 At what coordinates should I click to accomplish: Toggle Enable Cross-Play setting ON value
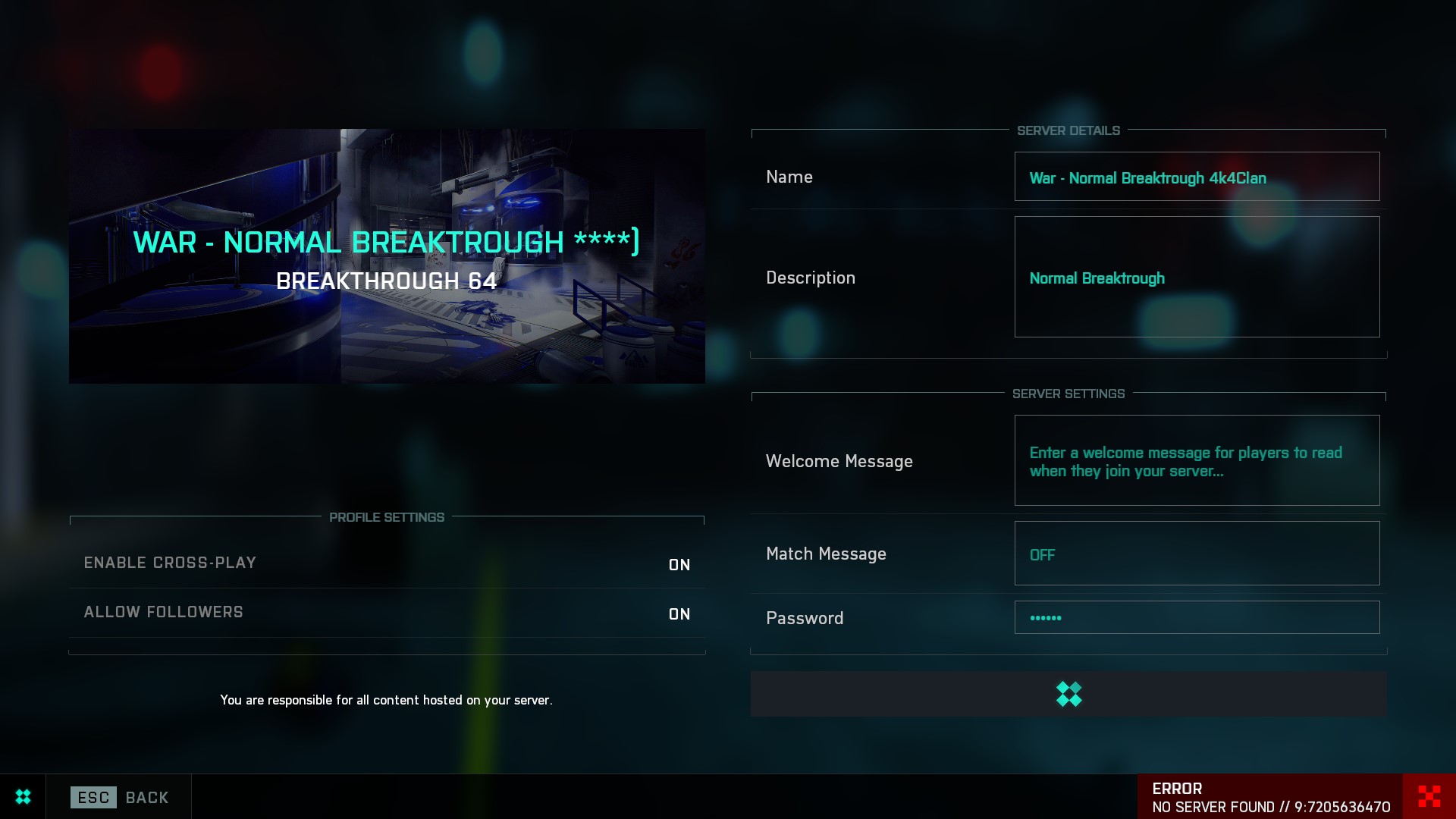tap(679, 565)
